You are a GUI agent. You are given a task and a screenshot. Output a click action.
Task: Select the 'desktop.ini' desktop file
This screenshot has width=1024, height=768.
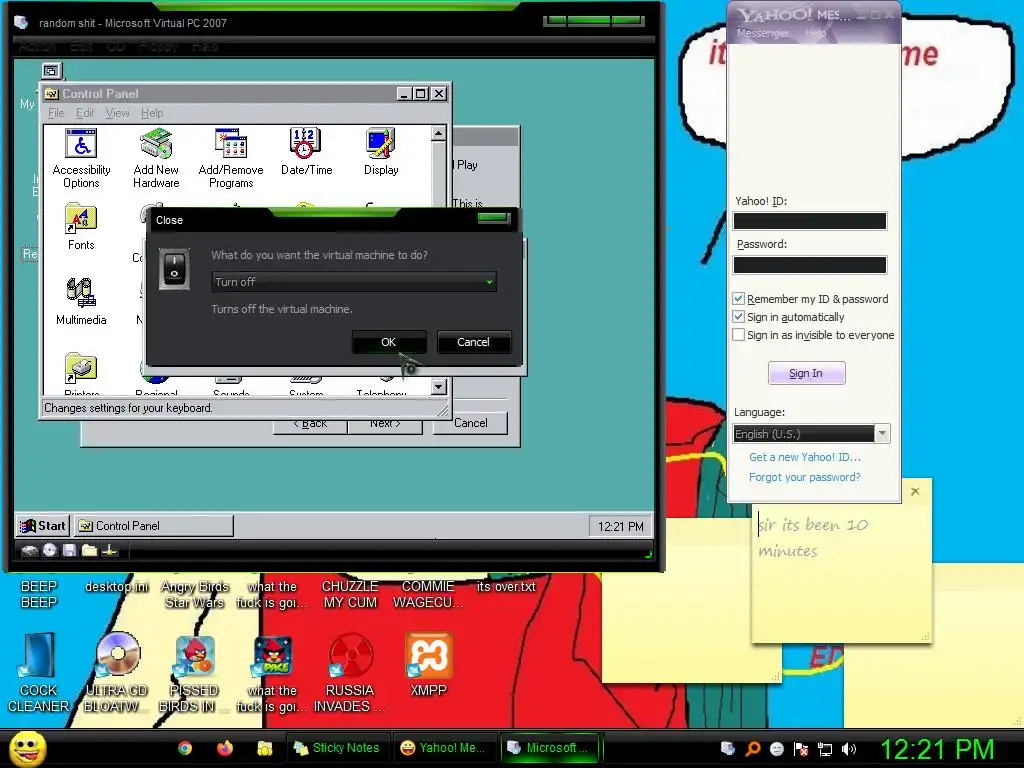[117, 586]
